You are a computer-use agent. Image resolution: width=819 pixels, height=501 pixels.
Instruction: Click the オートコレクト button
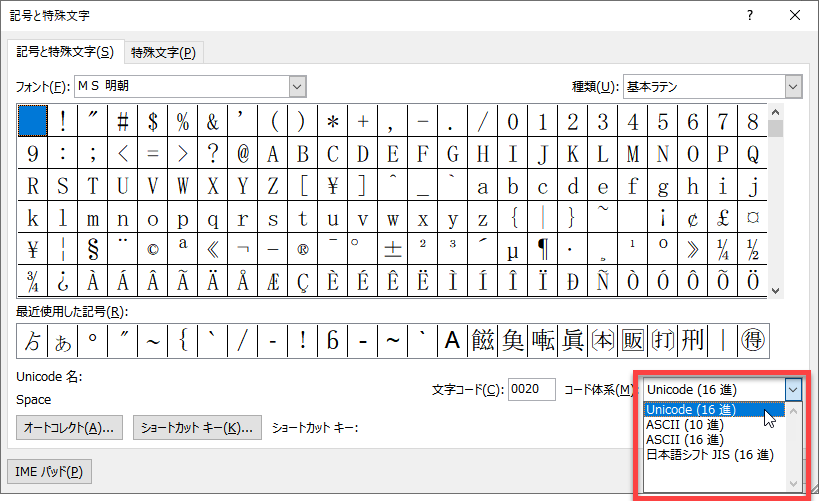click(x=70, y=428)
